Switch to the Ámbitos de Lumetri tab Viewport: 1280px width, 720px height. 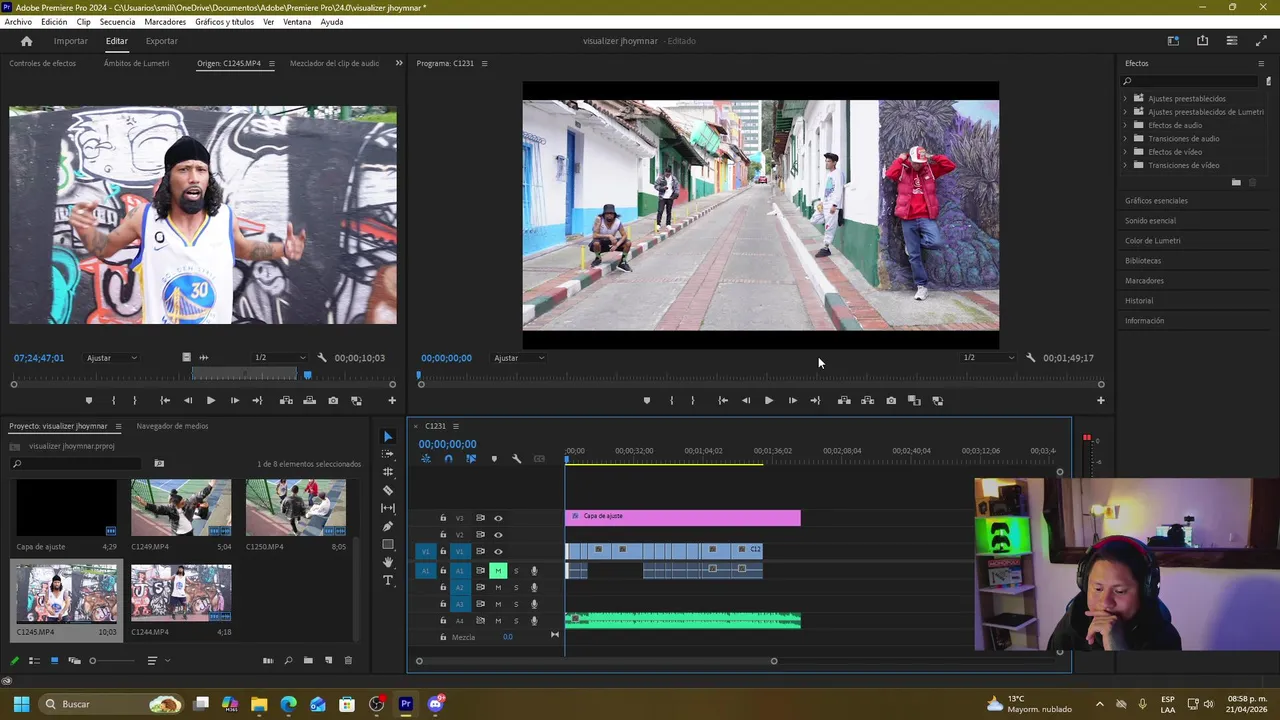[x=136, y=63]
